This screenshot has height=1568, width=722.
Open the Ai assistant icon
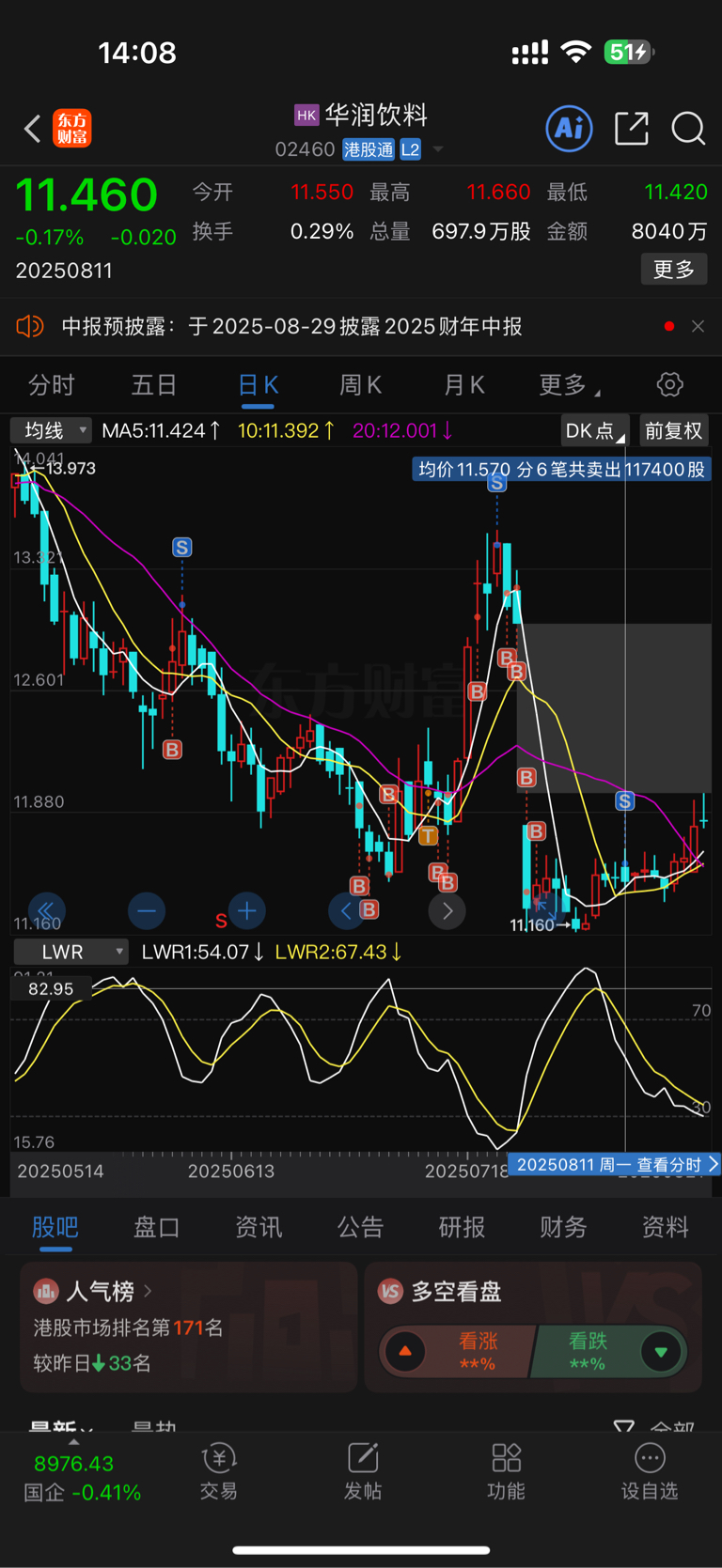point(570,128)
